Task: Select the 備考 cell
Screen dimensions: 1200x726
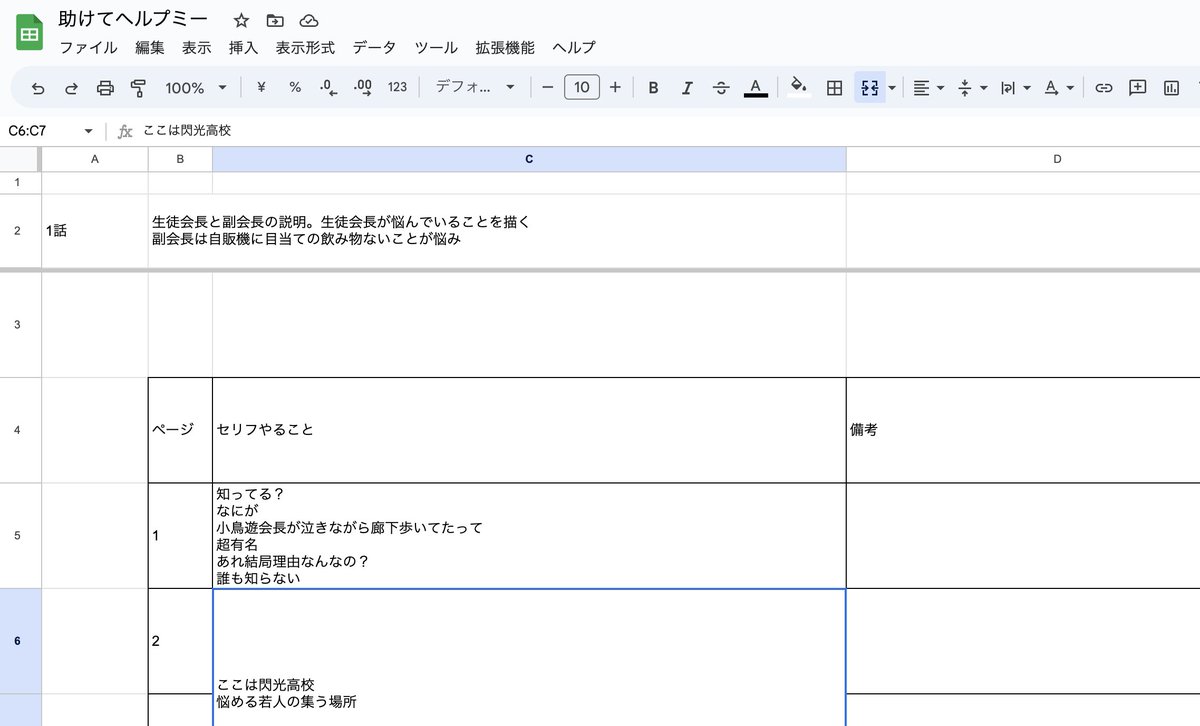Action: 1023,430
